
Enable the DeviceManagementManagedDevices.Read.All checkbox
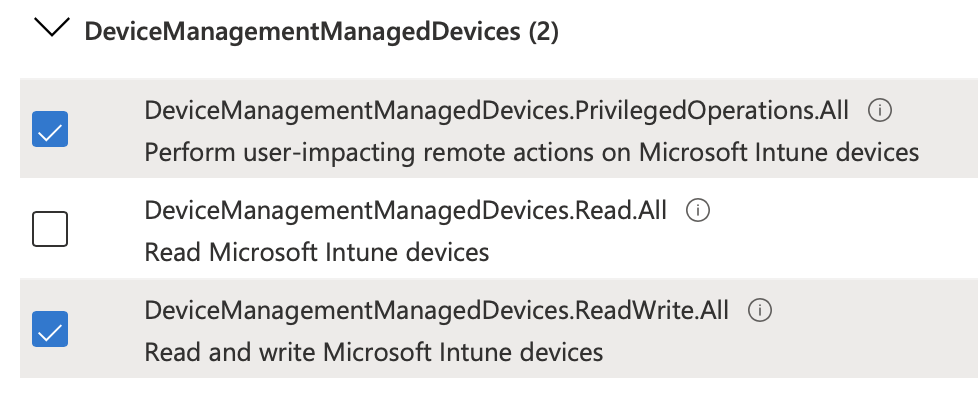(50, 229)
